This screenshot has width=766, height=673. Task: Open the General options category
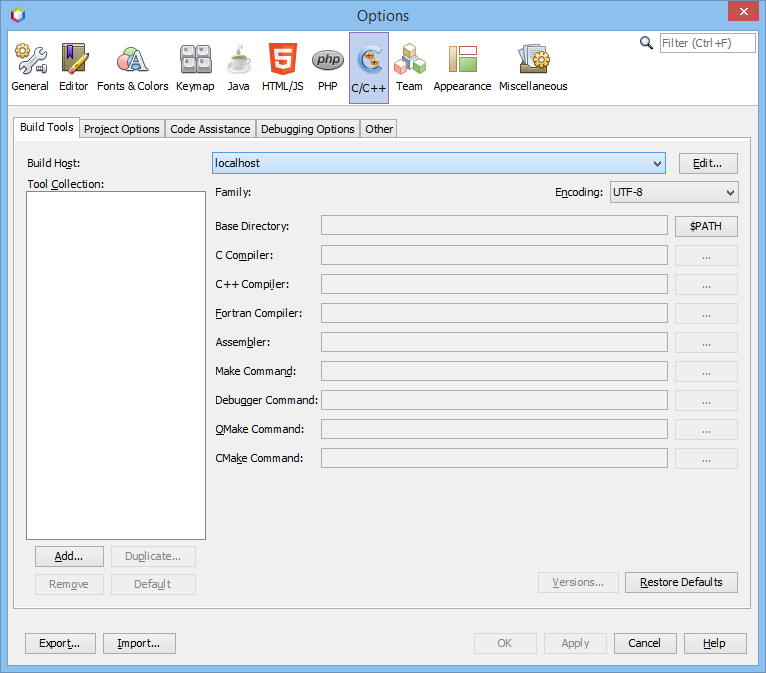coord(30,67)
